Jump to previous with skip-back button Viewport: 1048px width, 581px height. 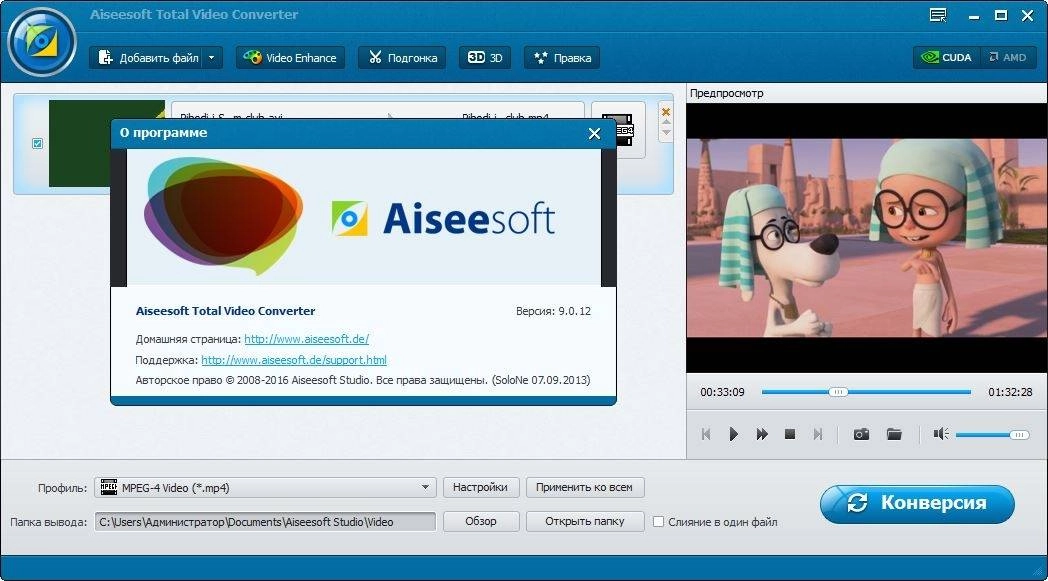point(706,434)
